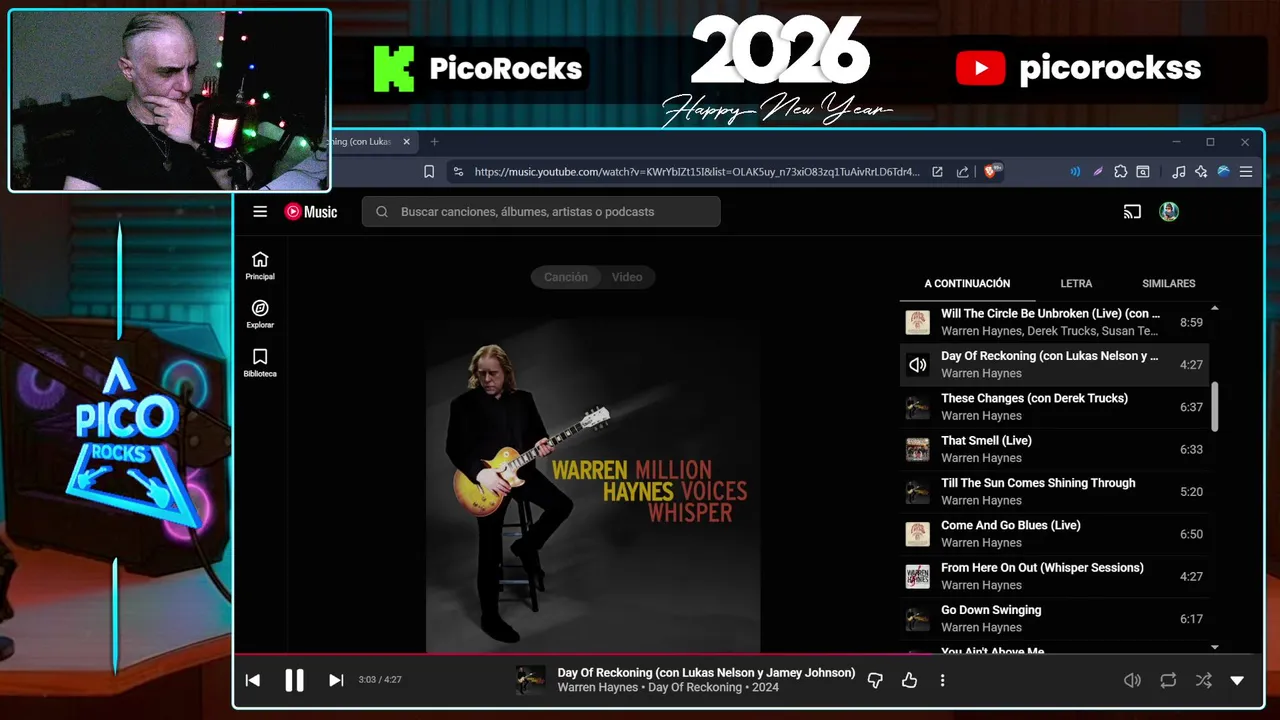
Task: Click the browser URL address bar
Action: (696, 172)
